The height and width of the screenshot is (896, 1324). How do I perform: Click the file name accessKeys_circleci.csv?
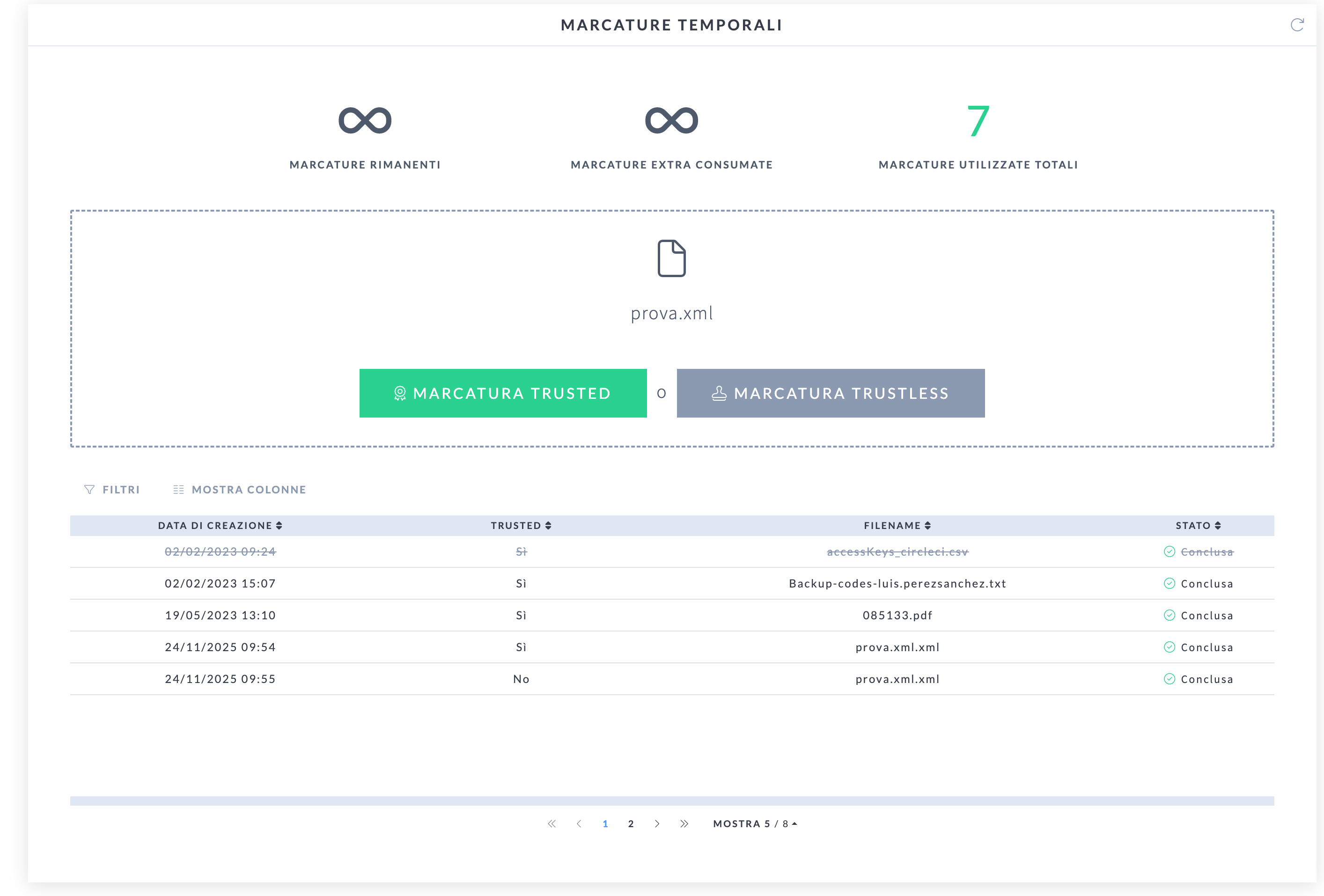click(x=897, y=551)
